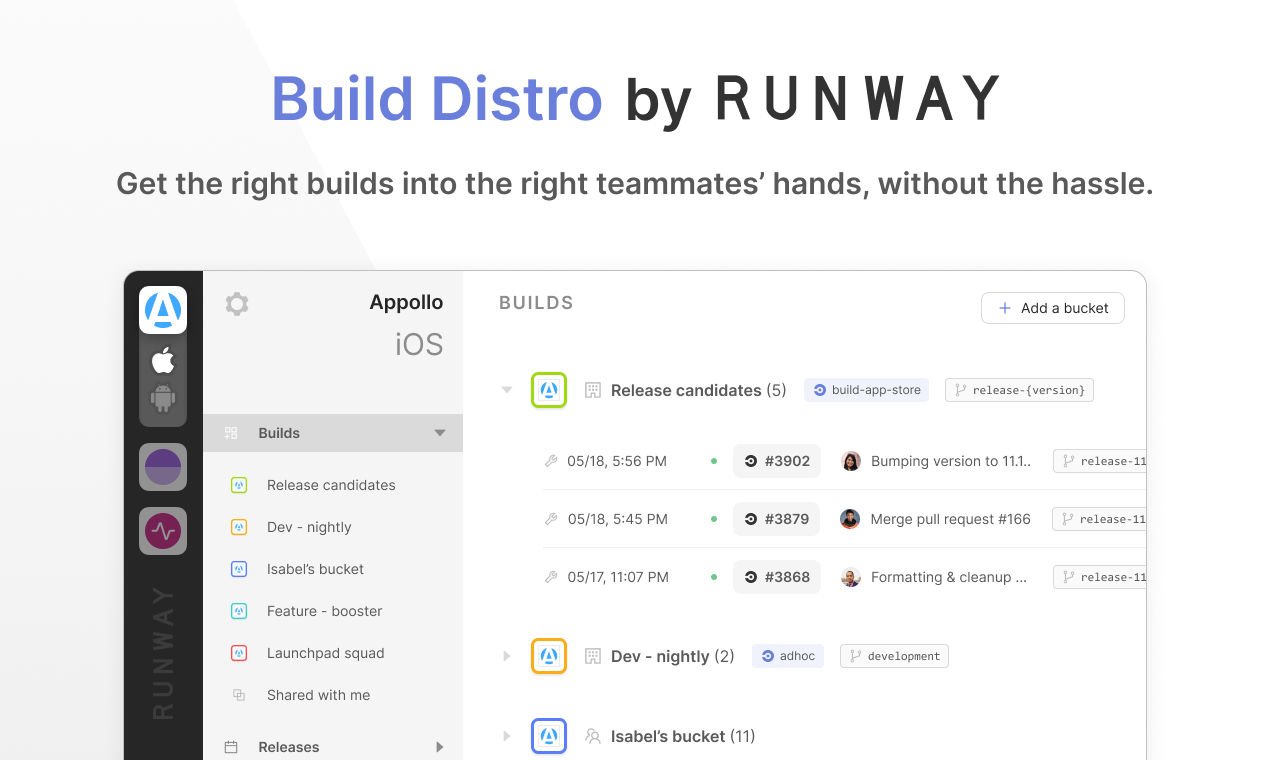Open the Appollo app icon in sidebar
The width and height of the screenshot is (1270, 760).
163,310
